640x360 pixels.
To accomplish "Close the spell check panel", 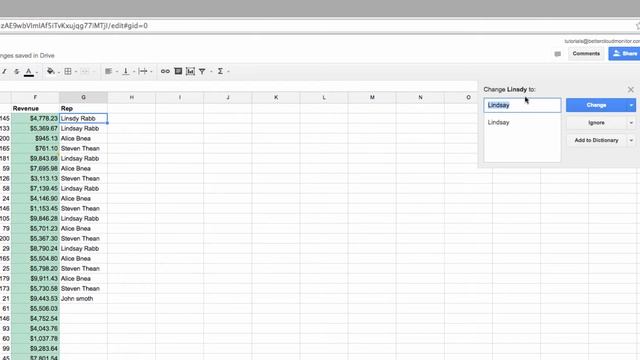I will (631, 89).
